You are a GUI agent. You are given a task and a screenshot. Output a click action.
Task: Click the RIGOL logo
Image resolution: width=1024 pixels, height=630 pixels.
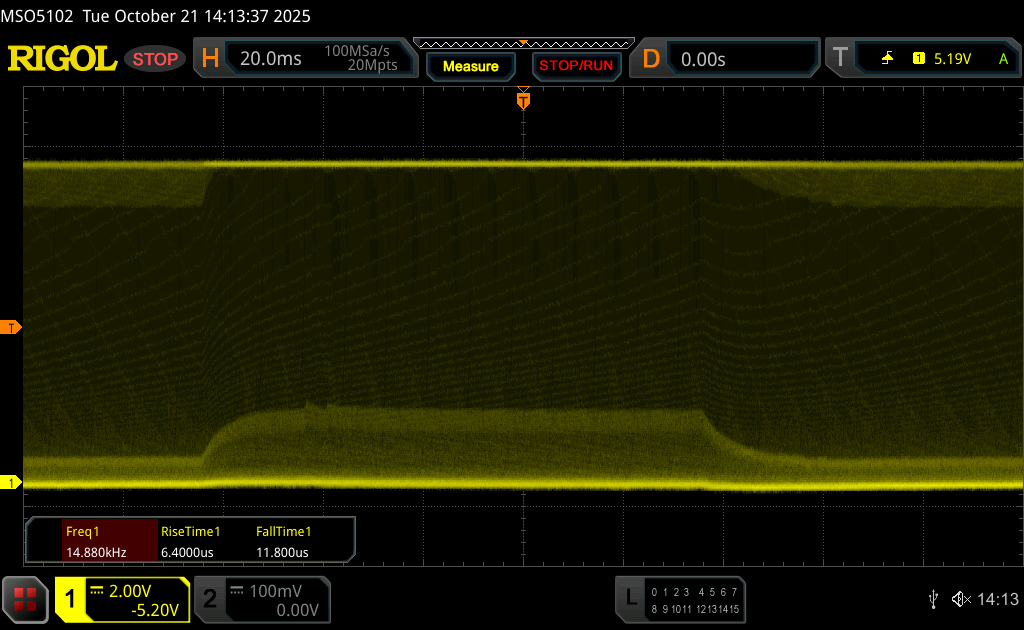tap(62, 59)
